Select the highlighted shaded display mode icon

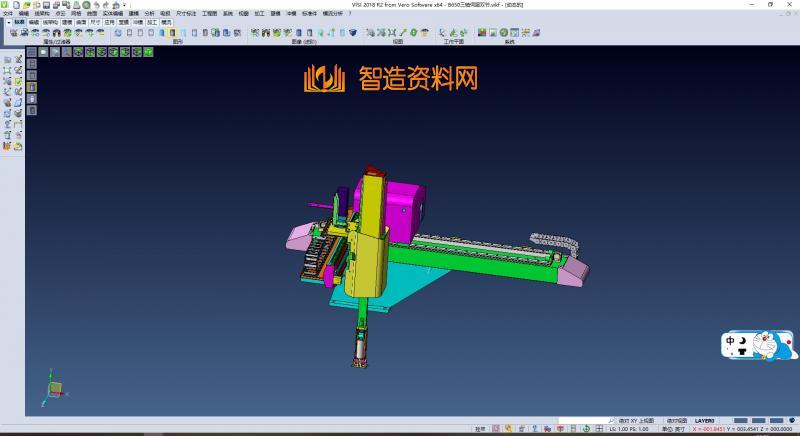click(x=172, y=33)
